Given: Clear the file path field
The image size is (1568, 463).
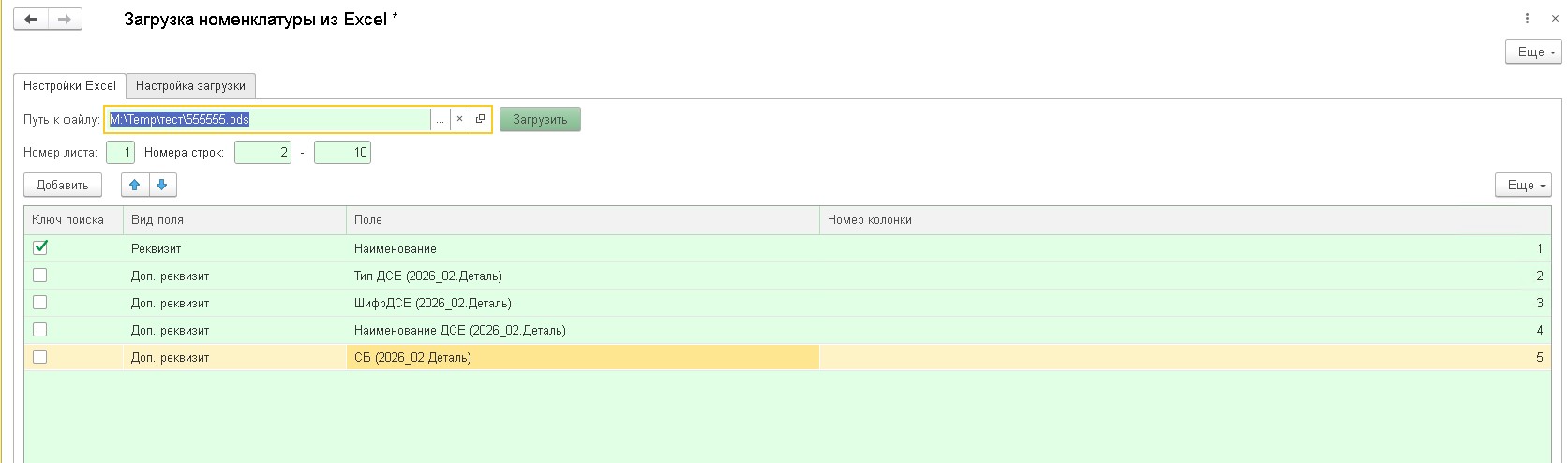Looking at the screenshot, I should [x=459, y=119].
